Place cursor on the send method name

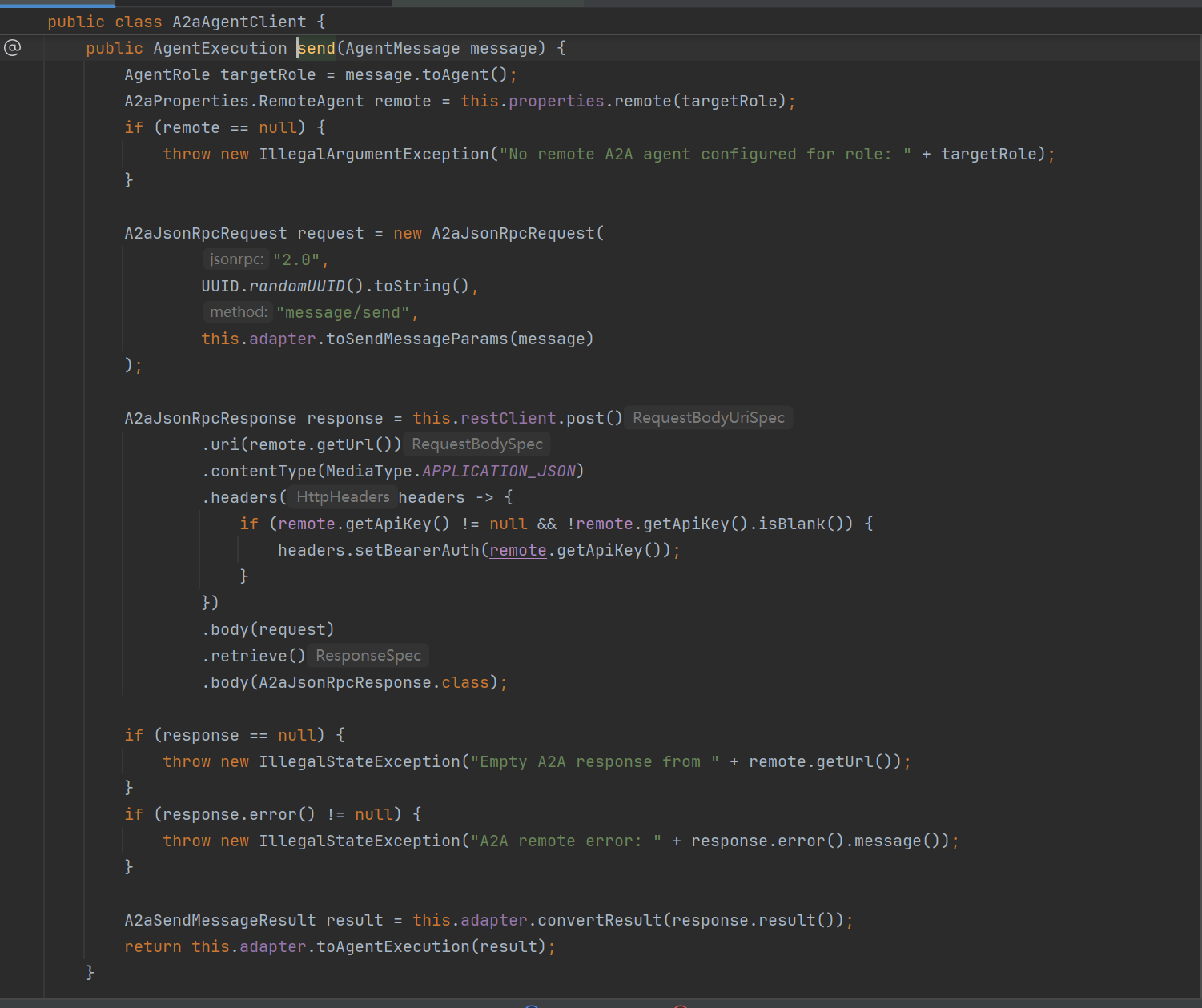316,48
